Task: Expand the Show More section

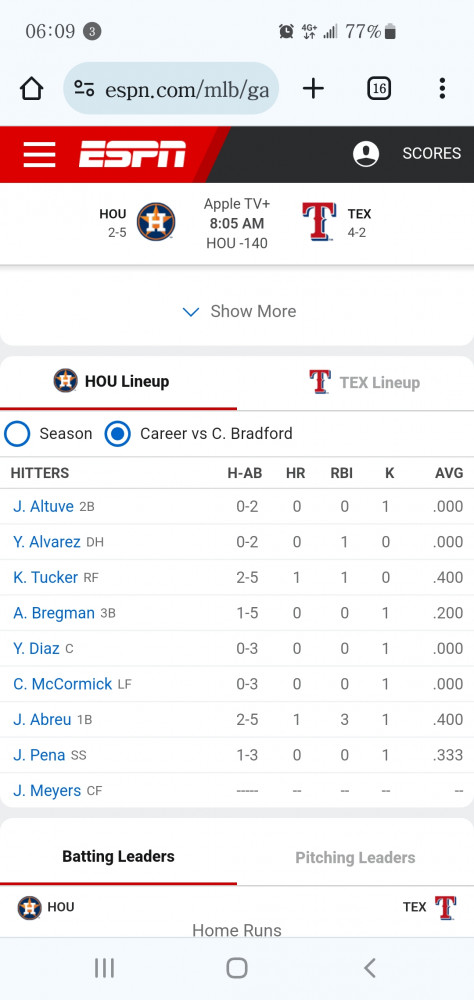Action: 237,311
